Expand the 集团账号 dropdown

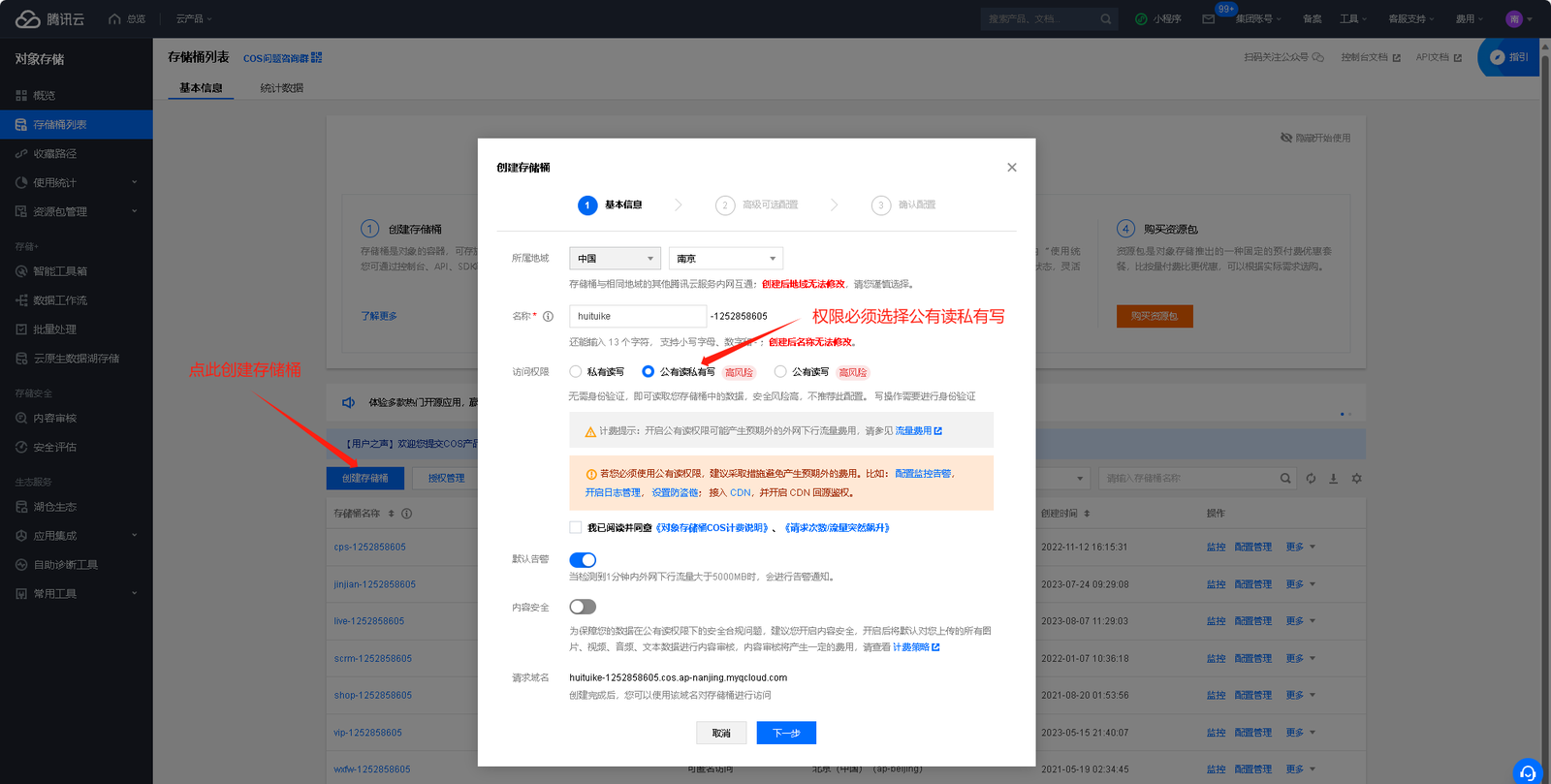(x=1258, y=19)
